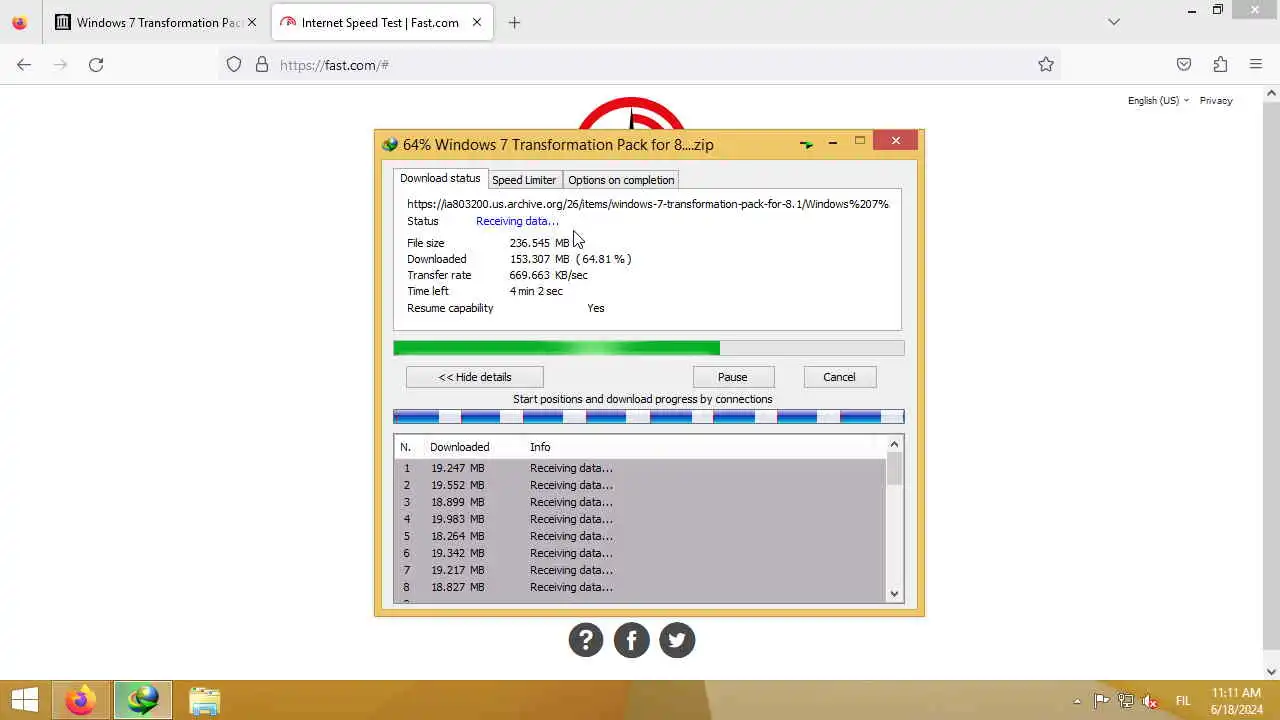Open the Options on completion tab
Image resolution: width=1280 pixels, height=720 pixels.
point(621,180)
